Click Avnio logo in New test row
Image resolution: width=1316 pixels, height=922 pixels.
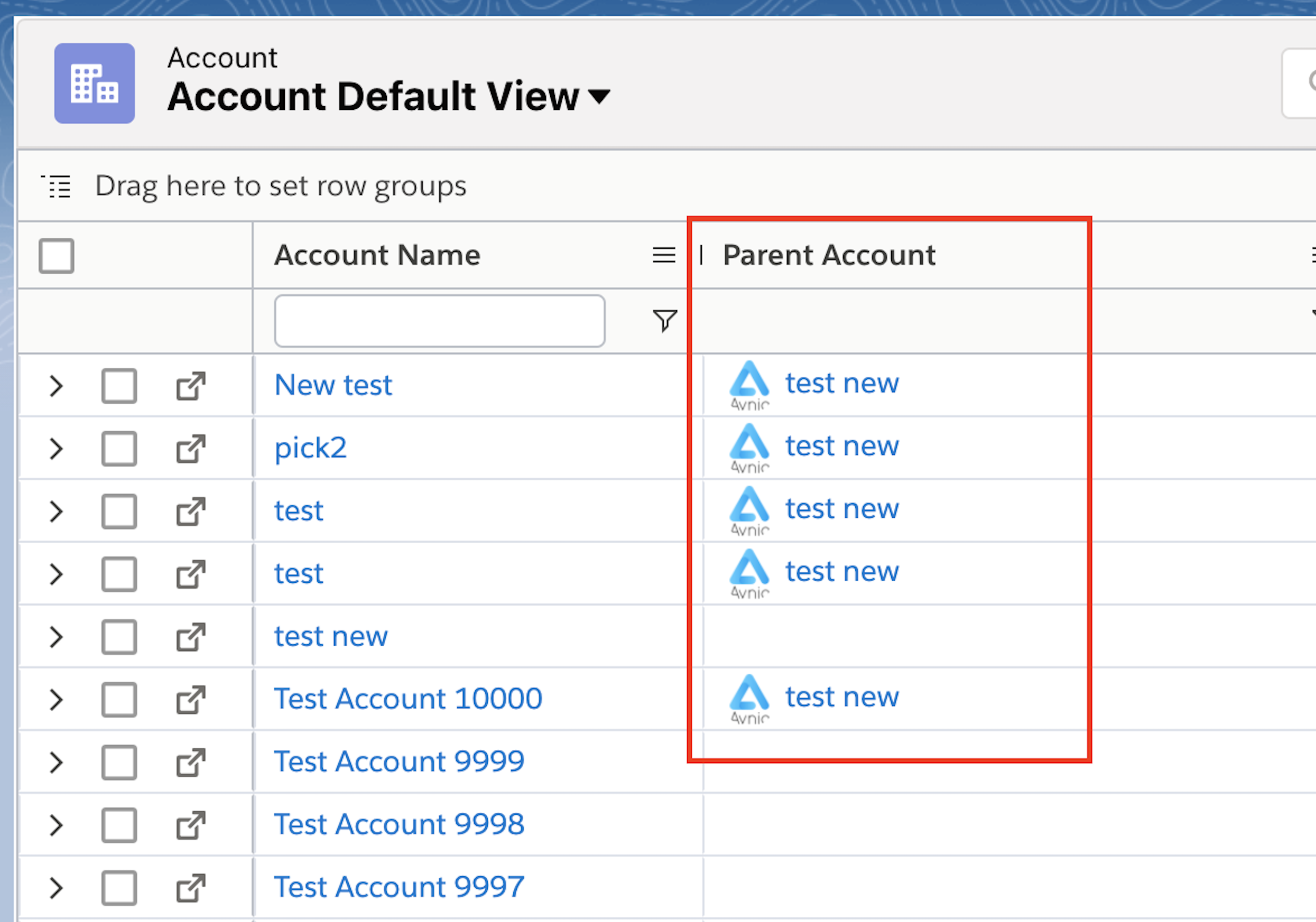[x=749, y=385]
